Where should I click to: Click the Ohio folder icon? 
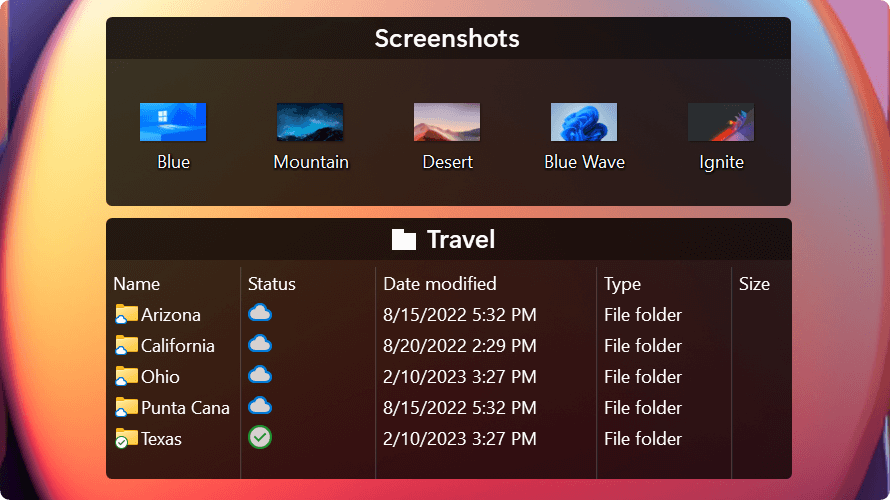coord(126,377)
